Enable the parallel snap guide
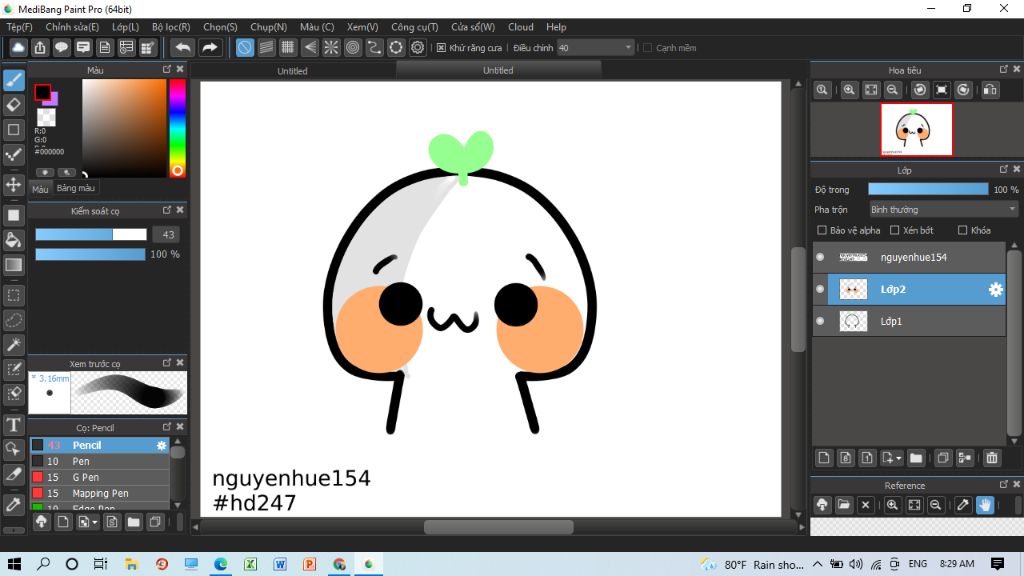1024x576 pixels. [266, 48]
